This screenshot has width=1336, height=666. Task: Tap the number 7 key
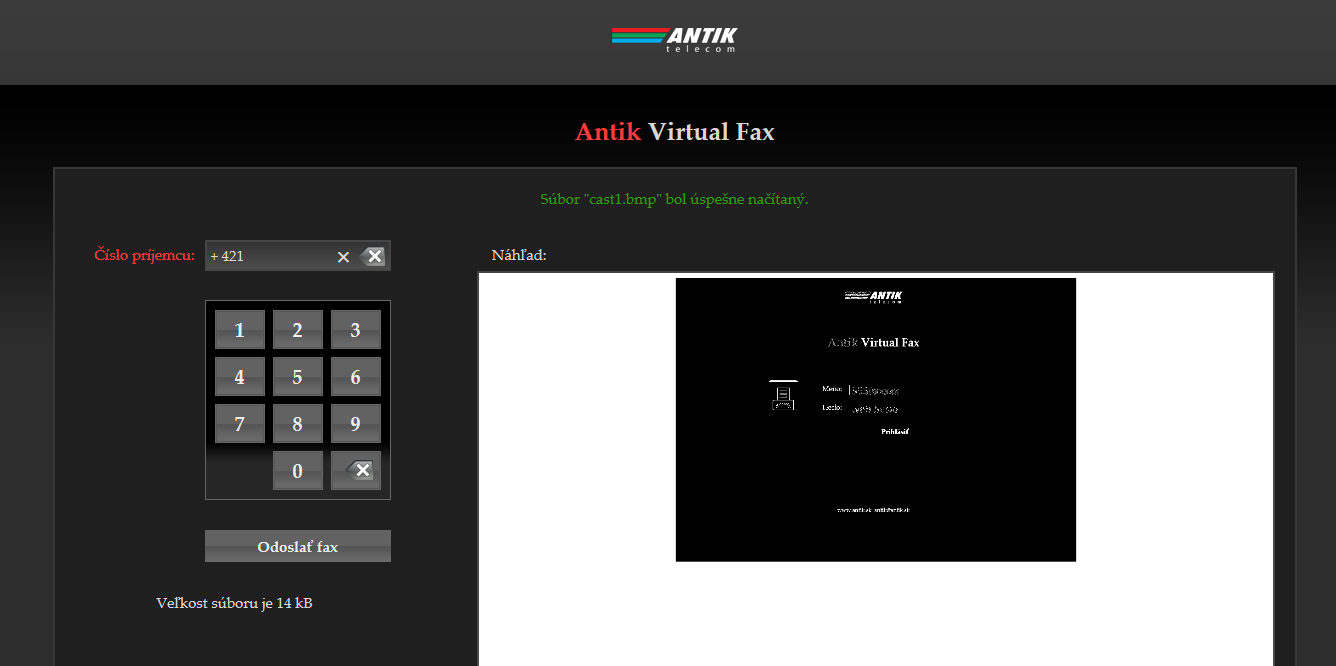point(239,424)
